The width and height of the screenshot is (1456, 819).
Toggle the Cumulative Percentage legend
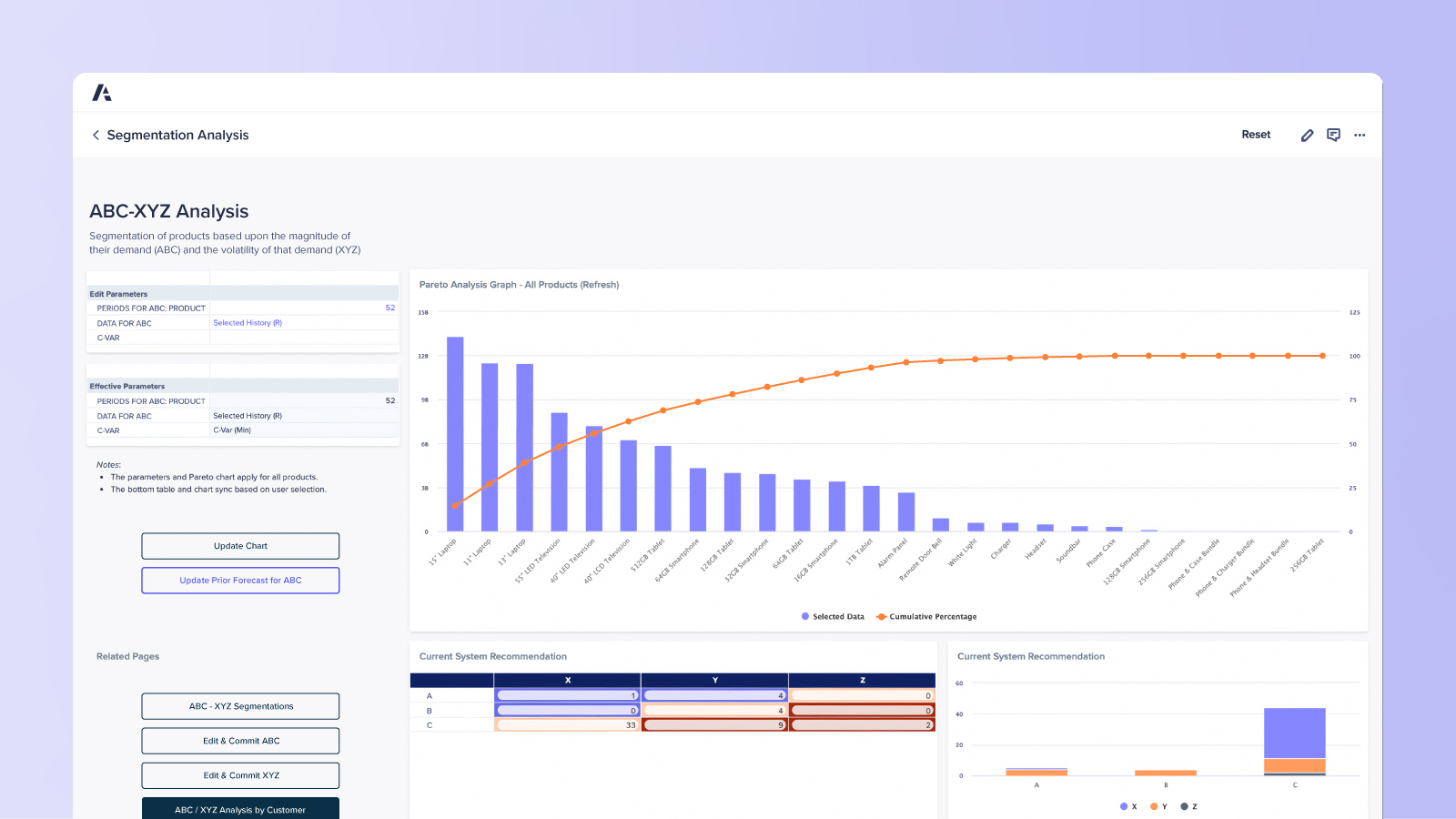pos(880,616)
